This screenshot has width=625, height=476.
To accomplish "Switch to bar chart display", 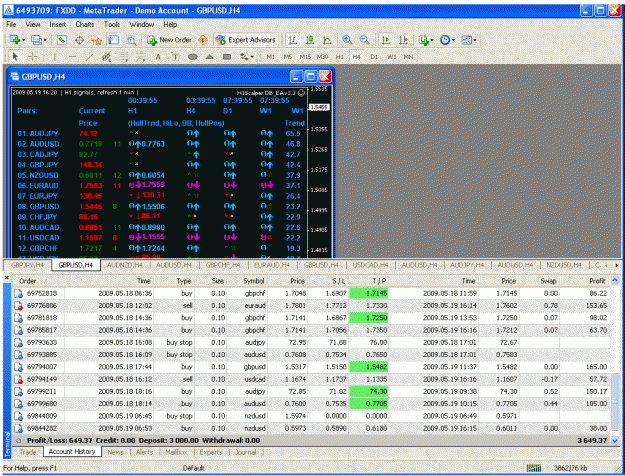I will (x=293, y=40).
